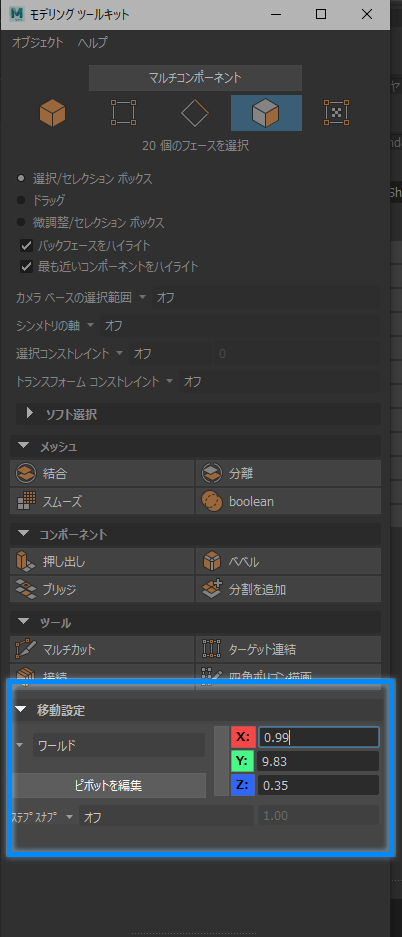Open the オブジェクト menu

[37, 42]
